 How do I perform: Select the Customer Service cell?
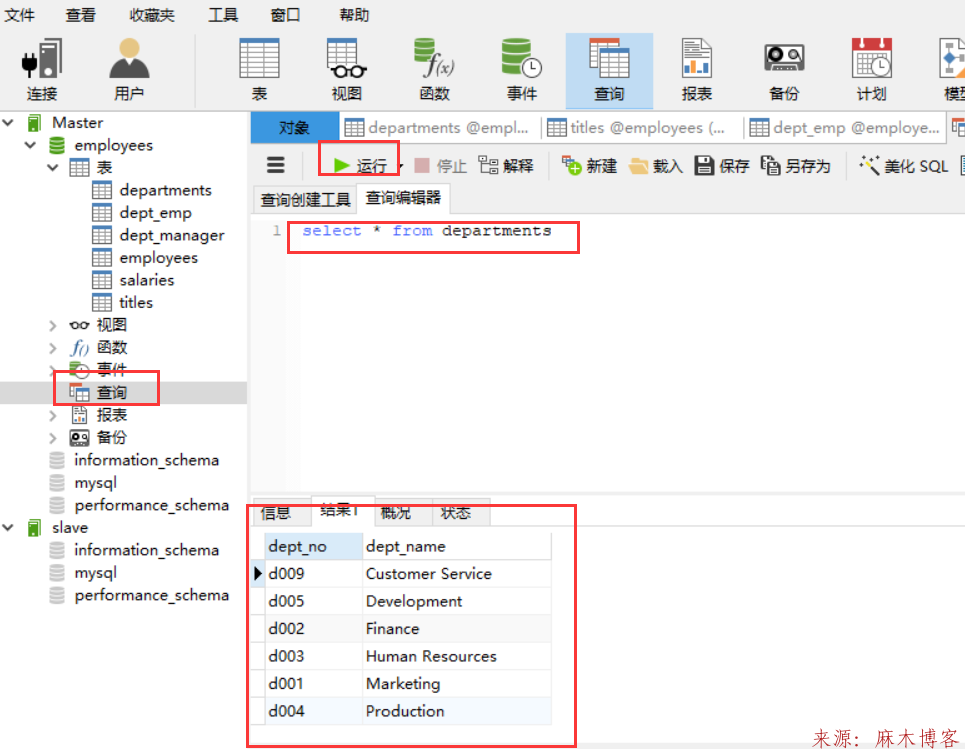pos(457,574)
